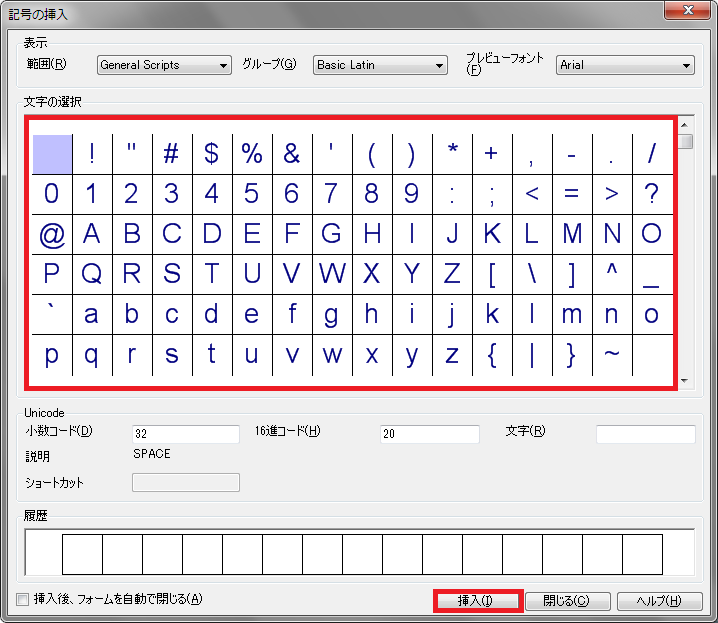The height and width of the screenshot is (623, 718).
Task: Select the hash # symbol cell
Action: [172, 154]
